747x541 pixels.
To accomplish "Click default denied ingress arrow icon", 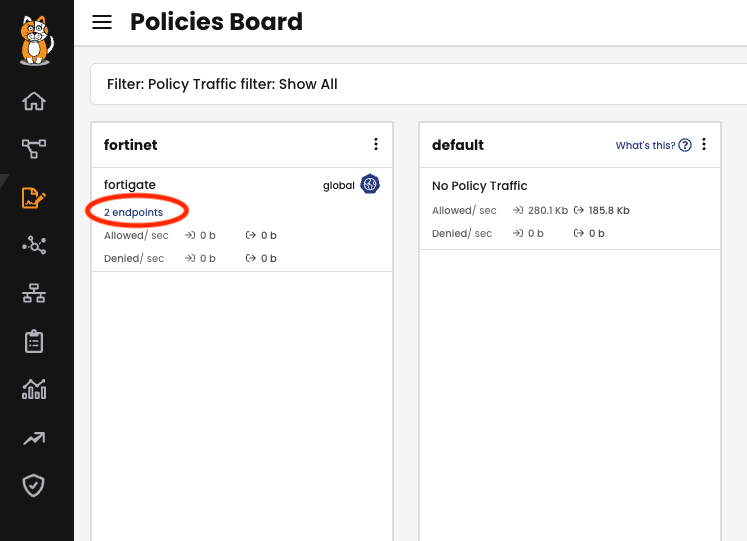I will [x=518, y=233].
